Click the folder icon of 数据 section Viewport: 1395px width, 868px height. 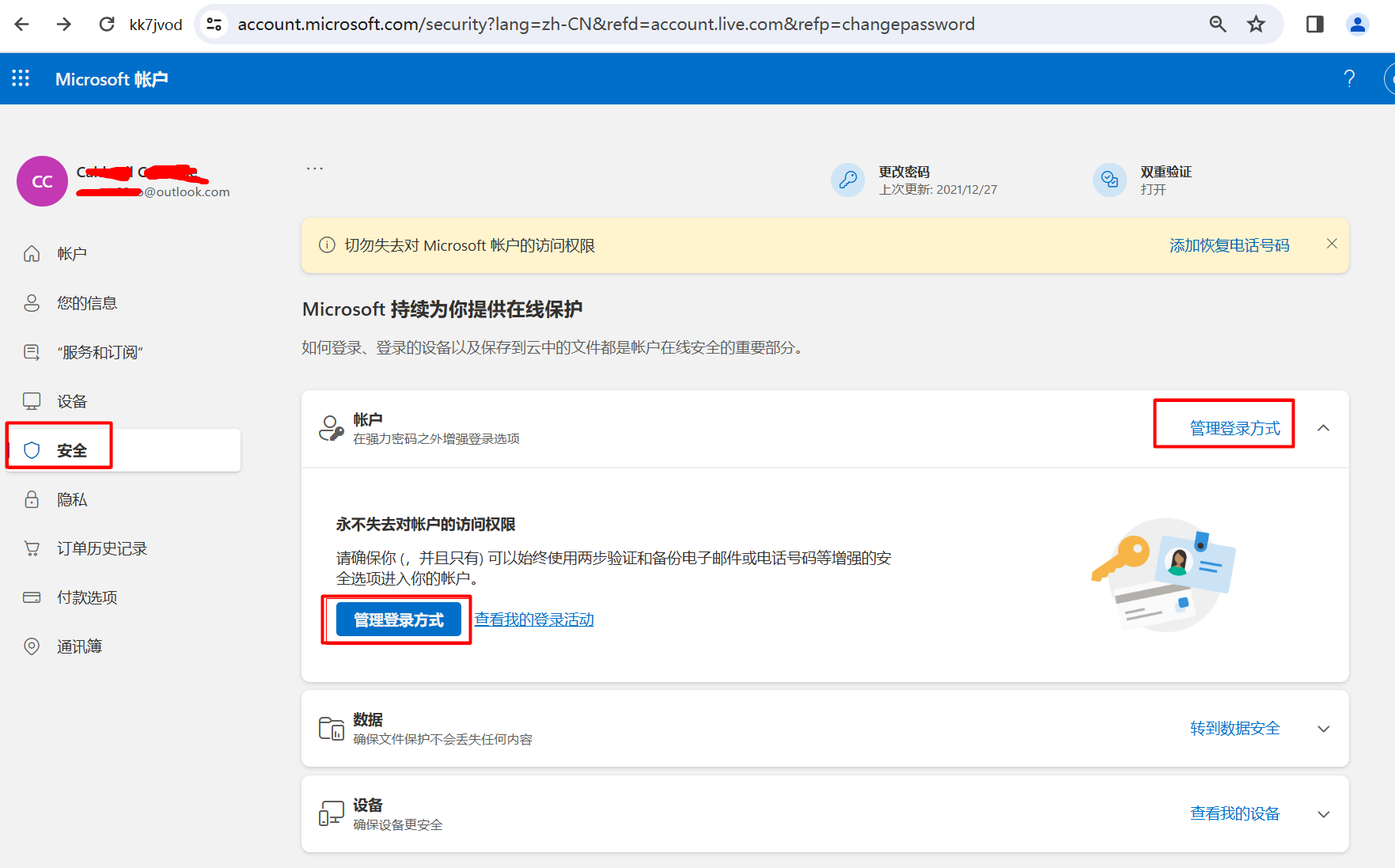332,728
